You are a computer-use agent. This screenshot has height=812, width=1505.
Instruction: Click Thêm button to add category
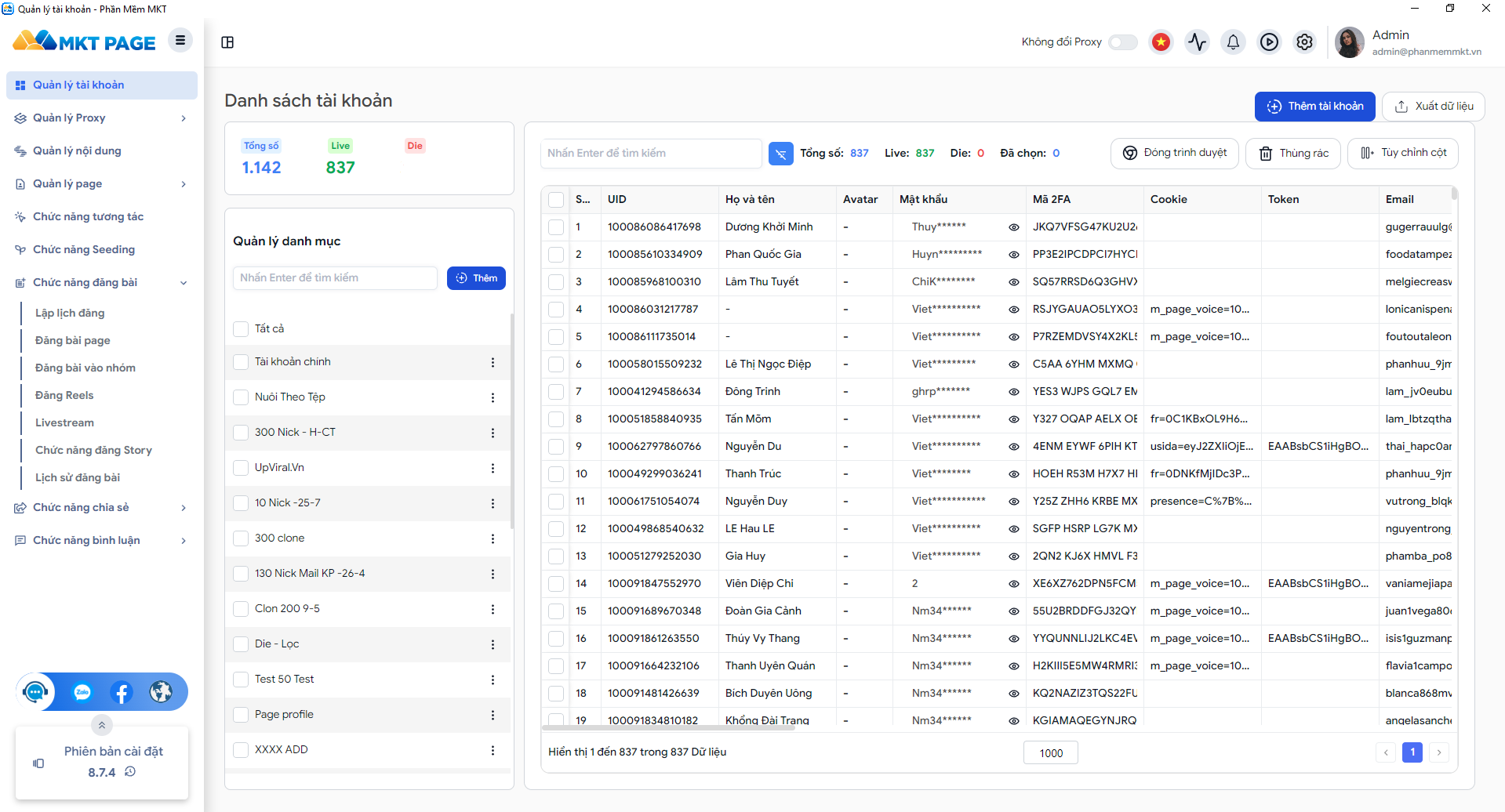click(476, 278)
